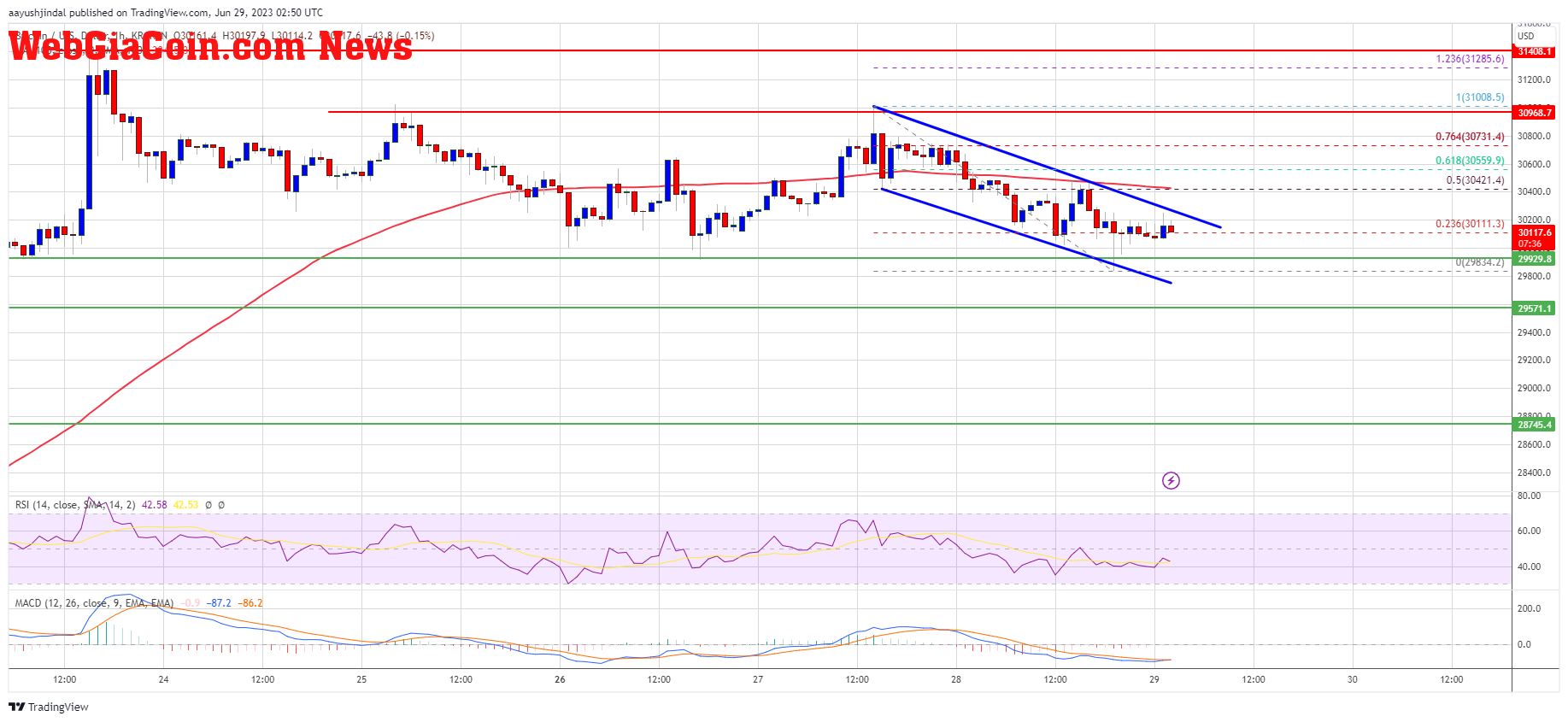Click the yellow RSI SMA value 42.53
The height and width of the screenshot is (722, 1568).
[x=186, y=505]
